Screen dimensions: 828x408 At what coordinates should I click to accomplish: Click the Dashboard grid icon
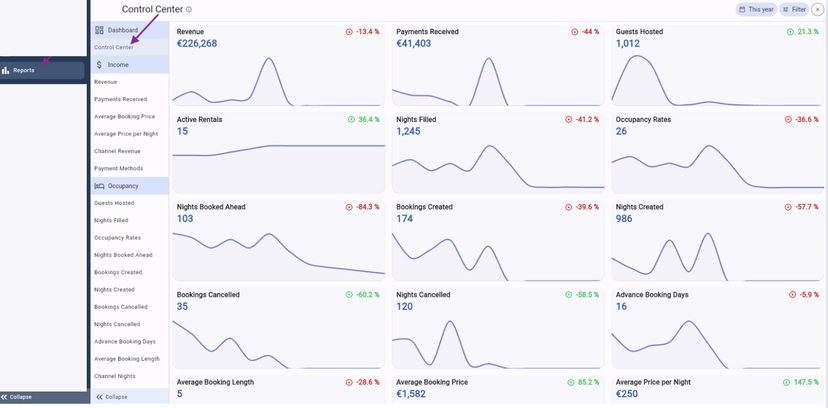[99, 30]
